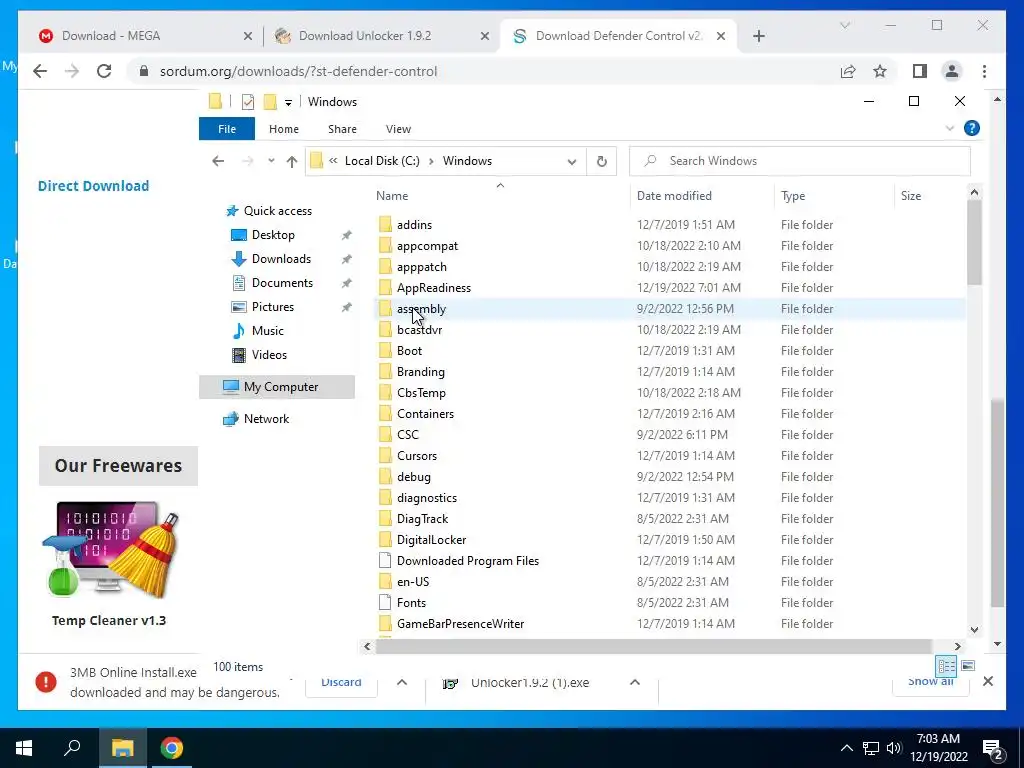
Task: Expand Unlocker1.9.2 (1).exe download options
Action: tap(634, 682)
